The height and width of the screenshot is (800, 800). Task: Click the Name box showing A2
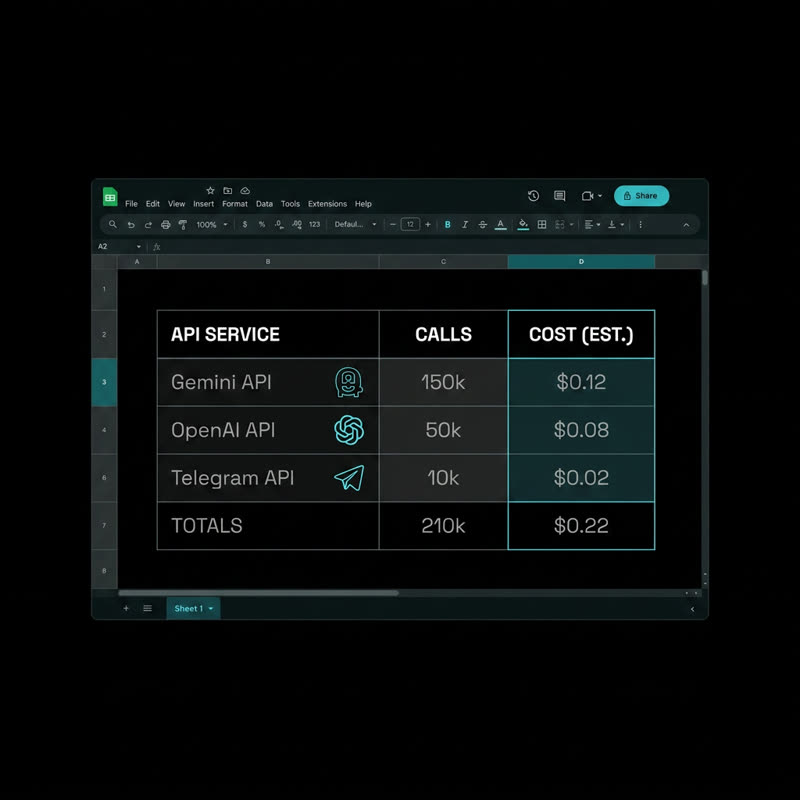point(119,246)
